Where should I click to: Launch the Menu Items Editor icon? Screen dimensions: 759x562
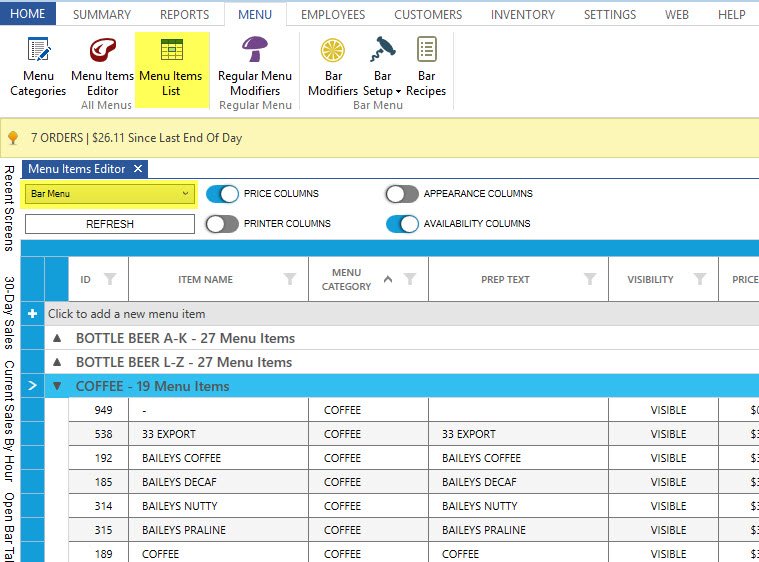[102, 66]
